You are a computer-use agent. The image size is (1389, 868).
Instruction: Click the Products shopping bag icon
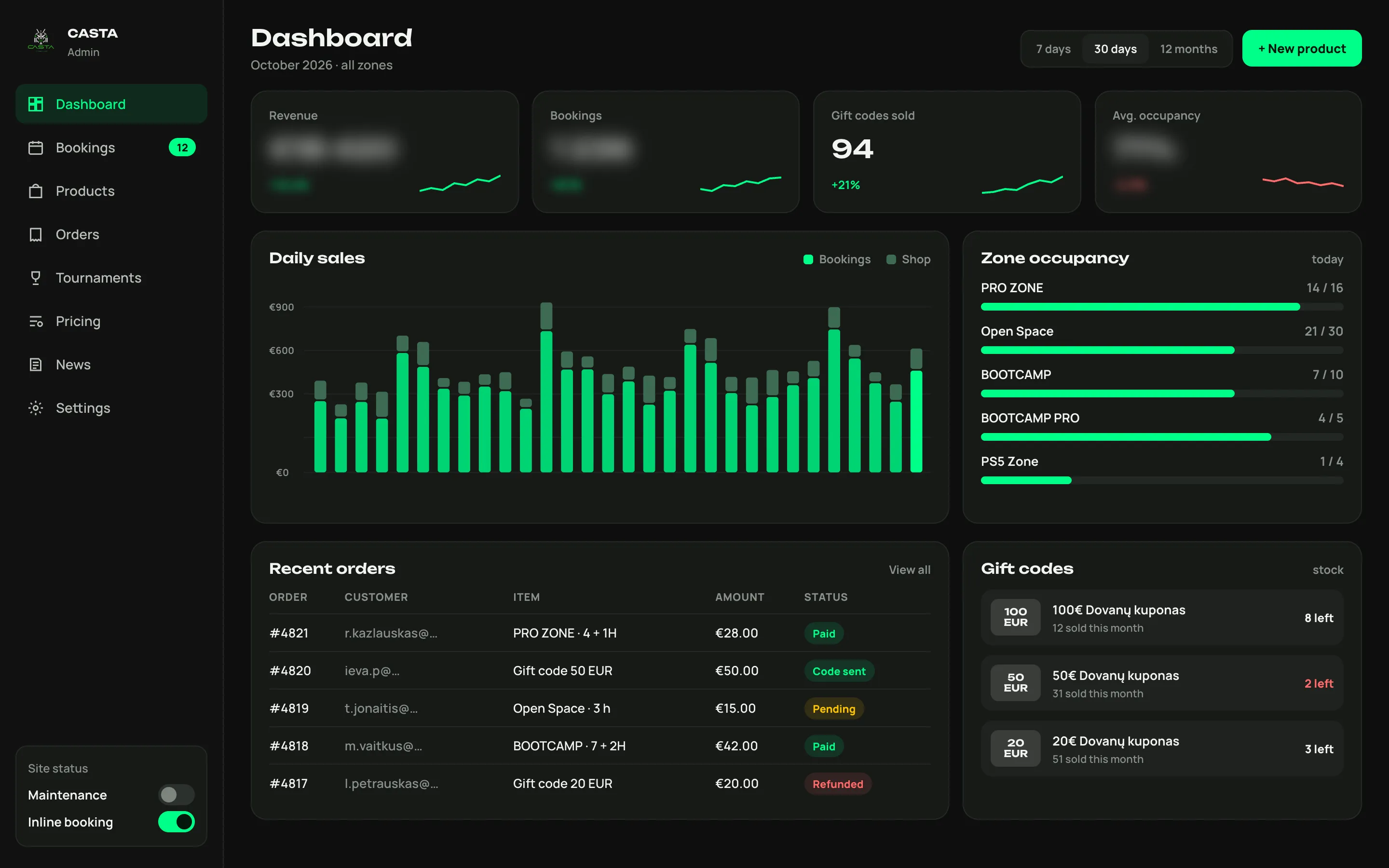click(x=36, y=191)
